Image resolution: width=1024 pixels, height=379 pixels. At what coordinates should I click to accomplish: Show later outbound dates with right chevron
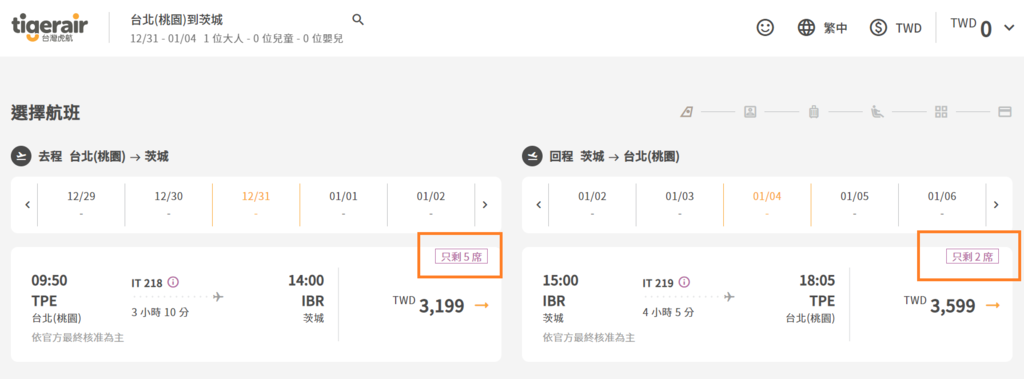coord(485,205)
